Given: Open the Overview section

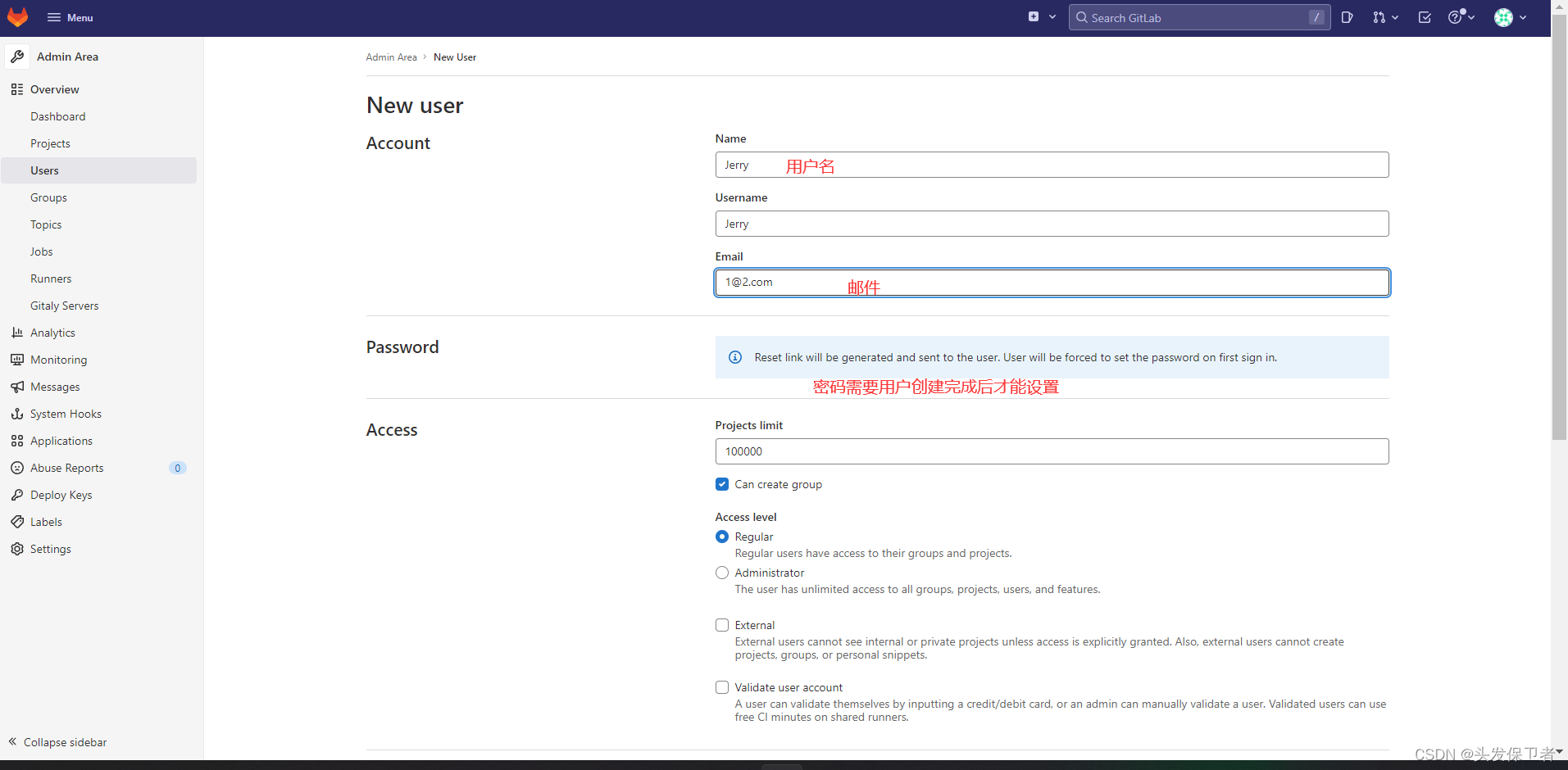Looking at the screenshot, I should pyautogui.click(x=55, y=89).
